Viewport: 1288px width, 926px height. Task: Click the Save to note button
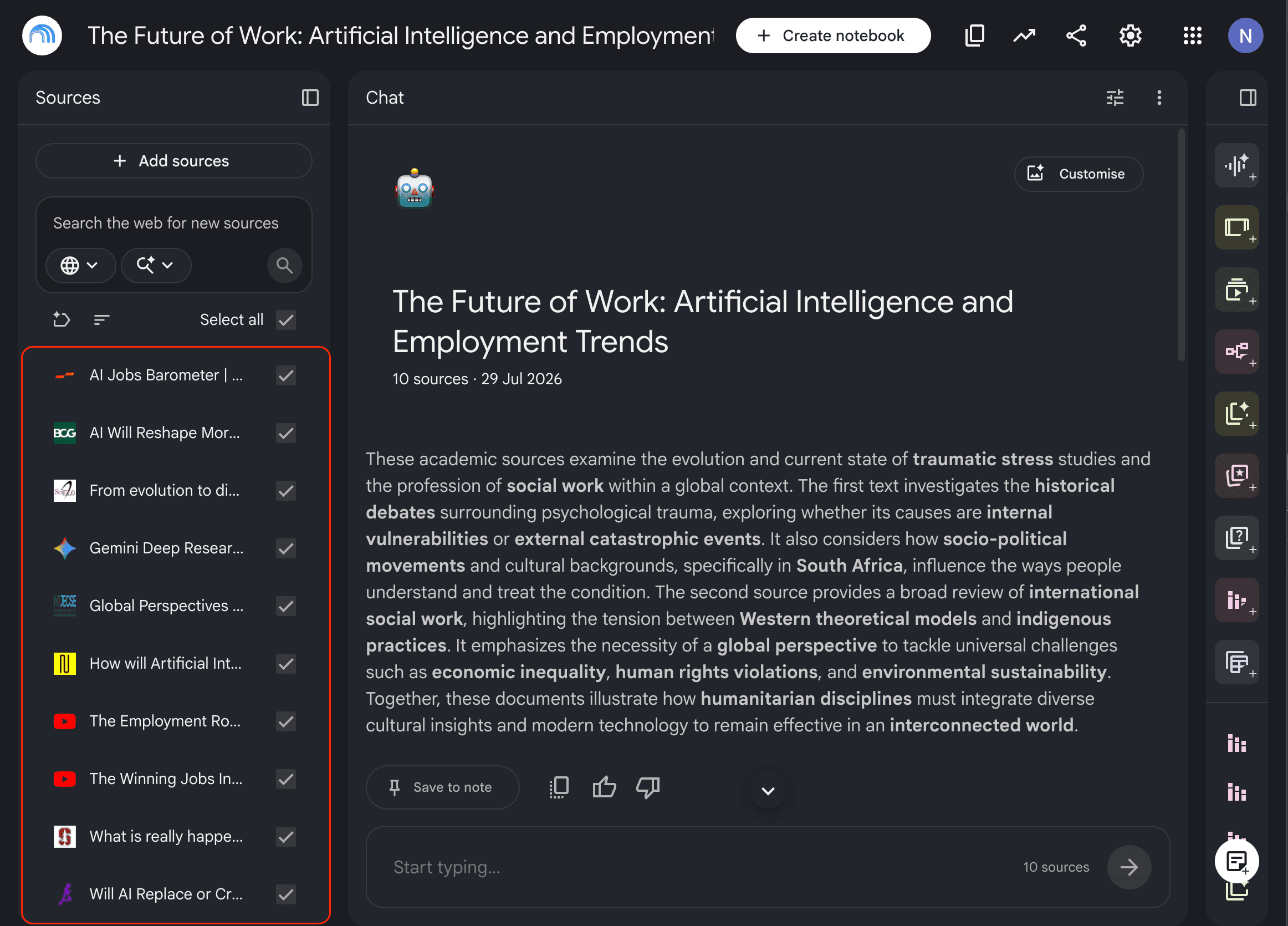click(x=442, y=787)
